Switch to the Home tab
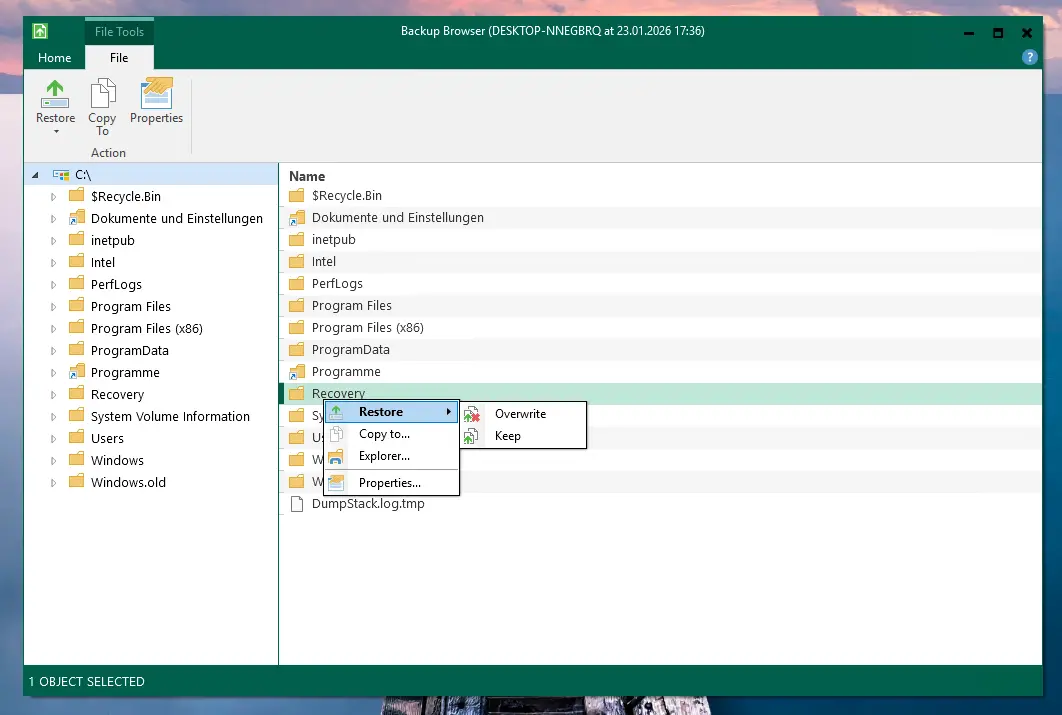This screenshot has width=1062, height=715. click(x=55, y=58)
